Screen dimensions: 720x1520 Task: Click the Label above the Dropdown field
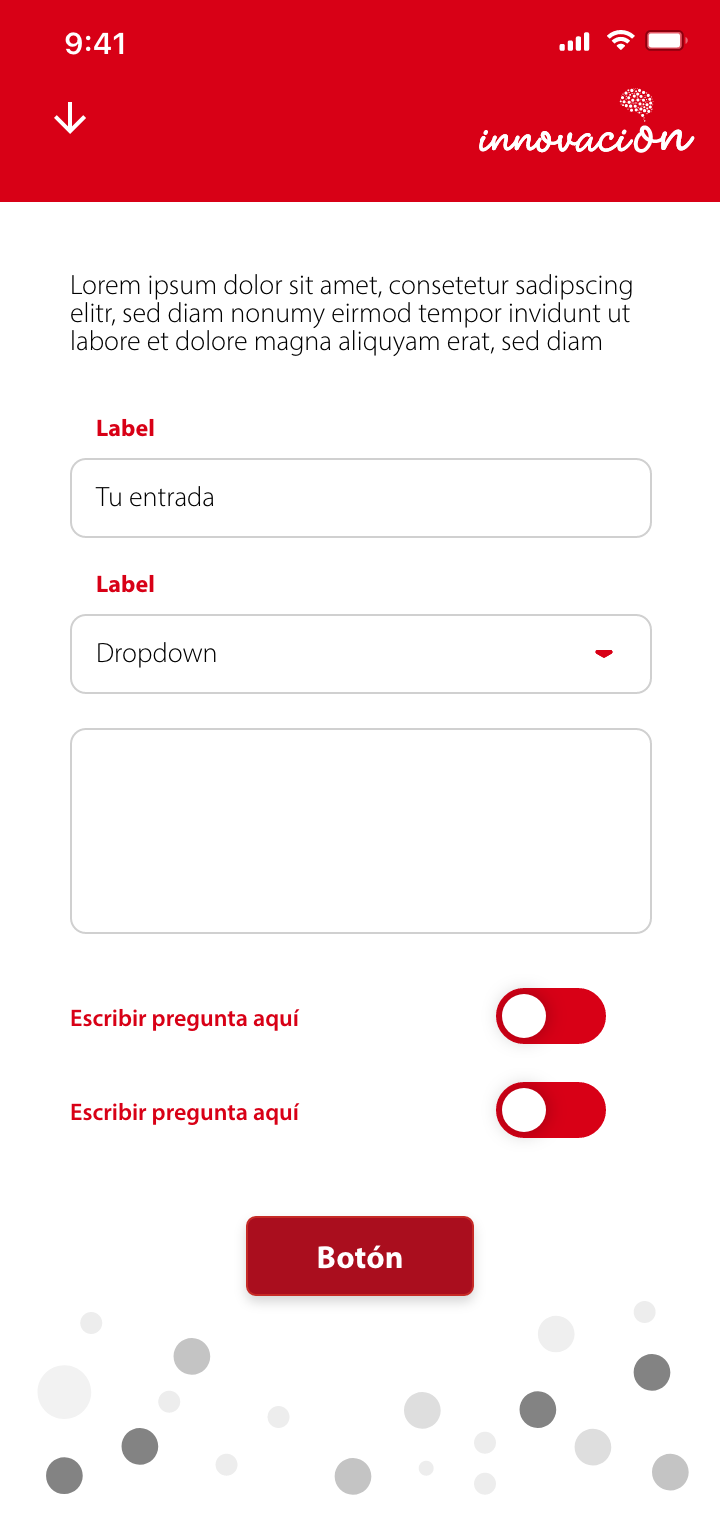(125, 584)
